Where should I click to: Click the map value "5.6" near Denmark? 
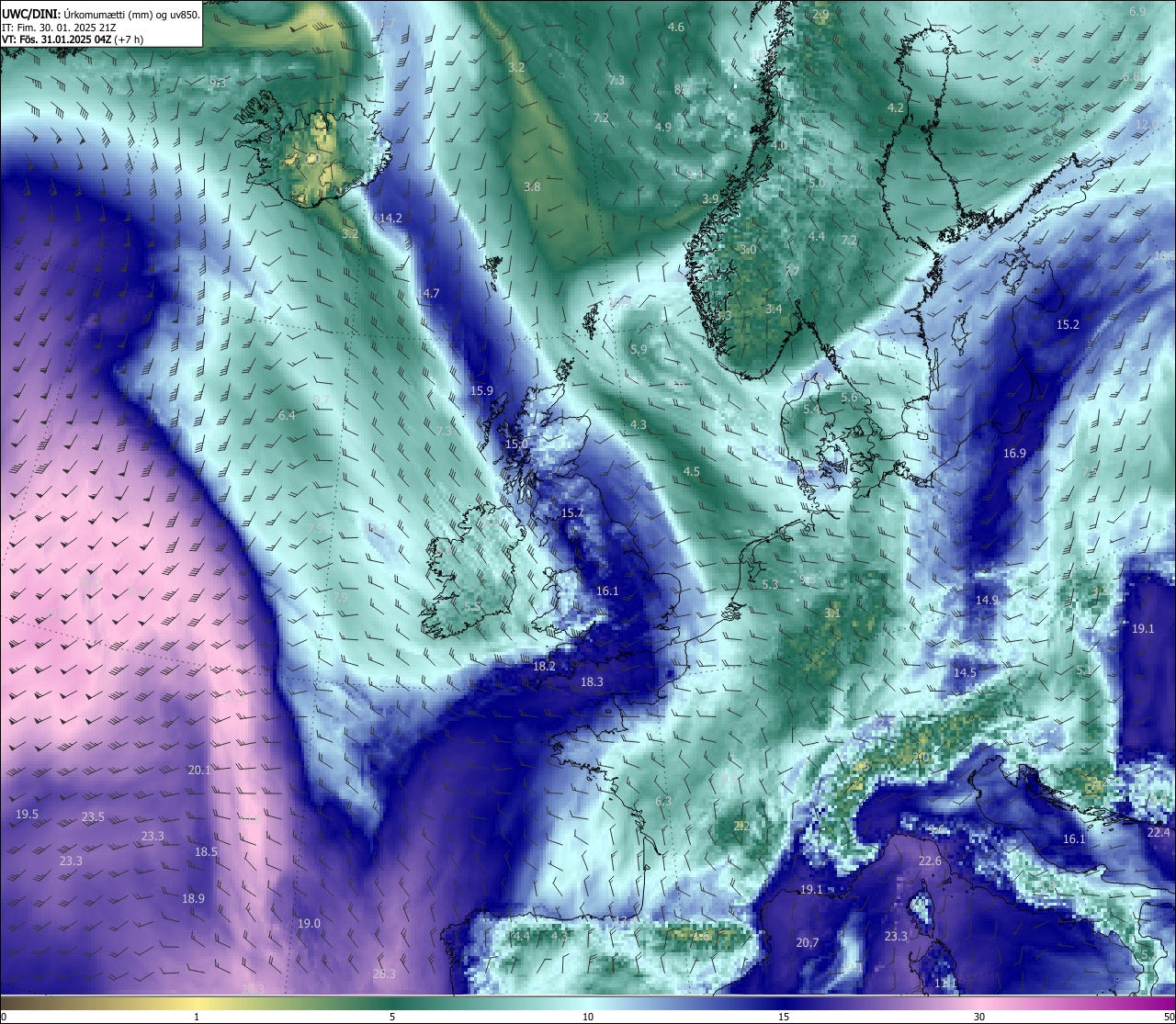(x=849, y=397)
